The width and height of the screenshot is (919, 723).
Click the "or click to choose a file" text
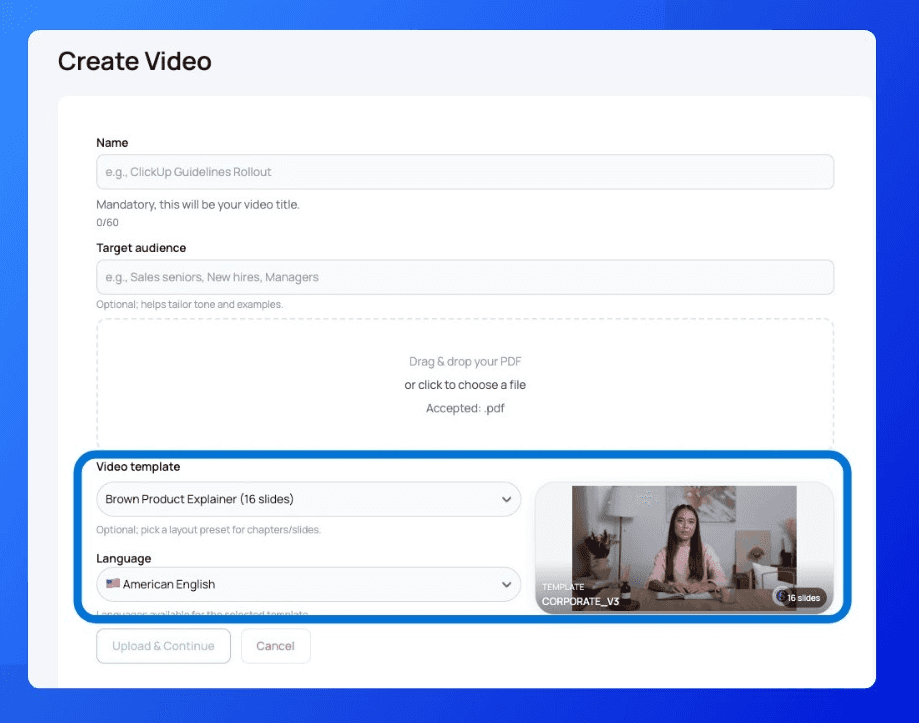pos(465,385)
